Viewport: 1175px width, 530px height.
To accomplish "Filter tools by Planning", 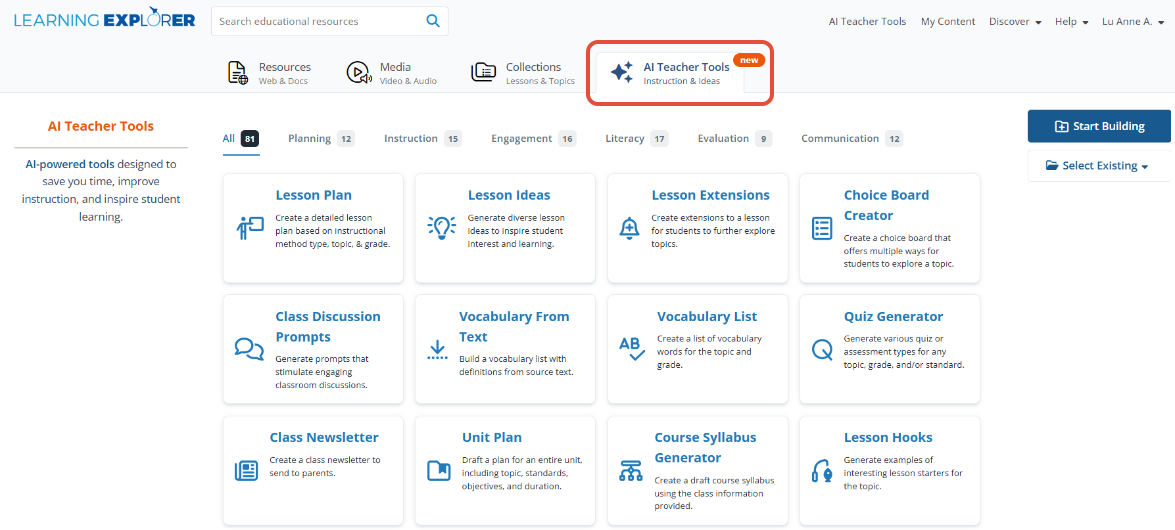I will [321, 139].
